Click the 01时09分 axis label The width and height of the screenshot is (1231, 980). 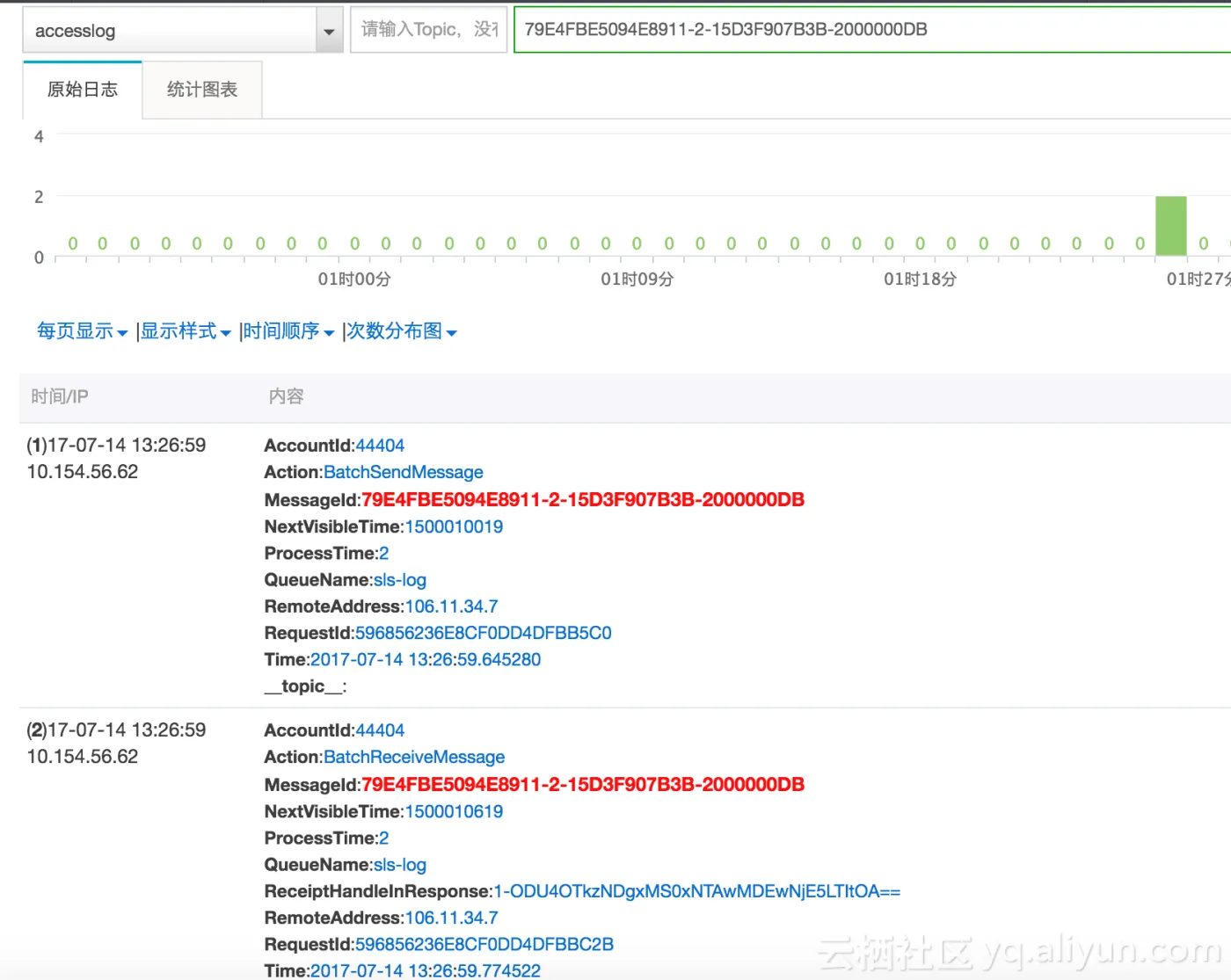pos(637,279)
